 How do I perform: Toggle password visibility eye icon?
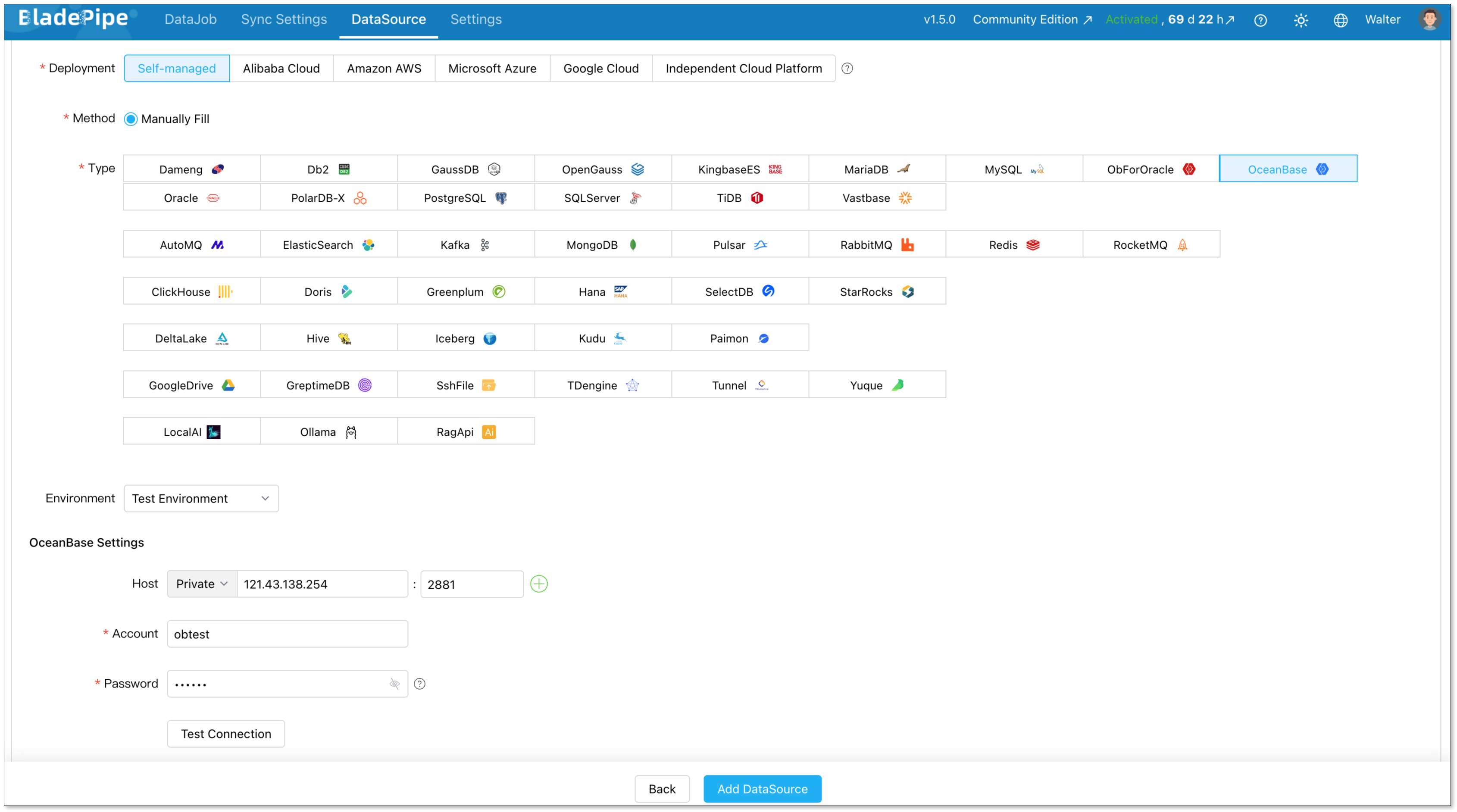[394, 684]
